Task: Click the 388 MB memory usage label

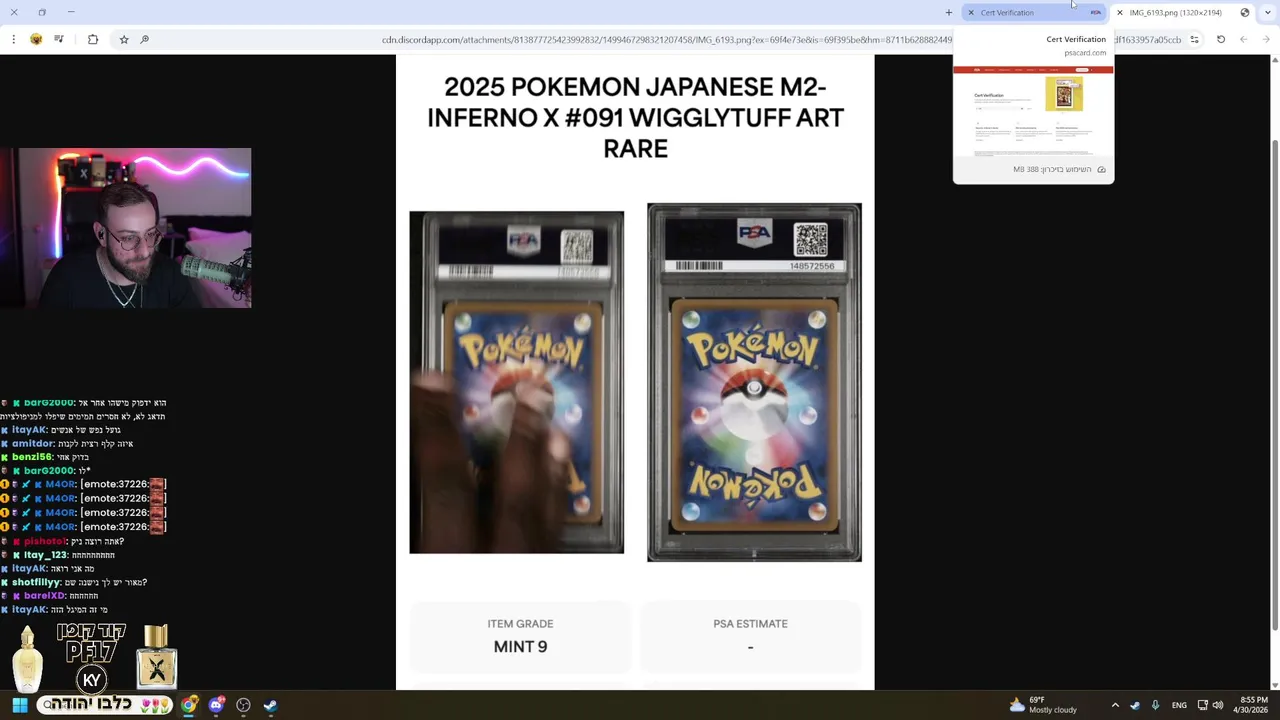Action: tap(1052, 169)
